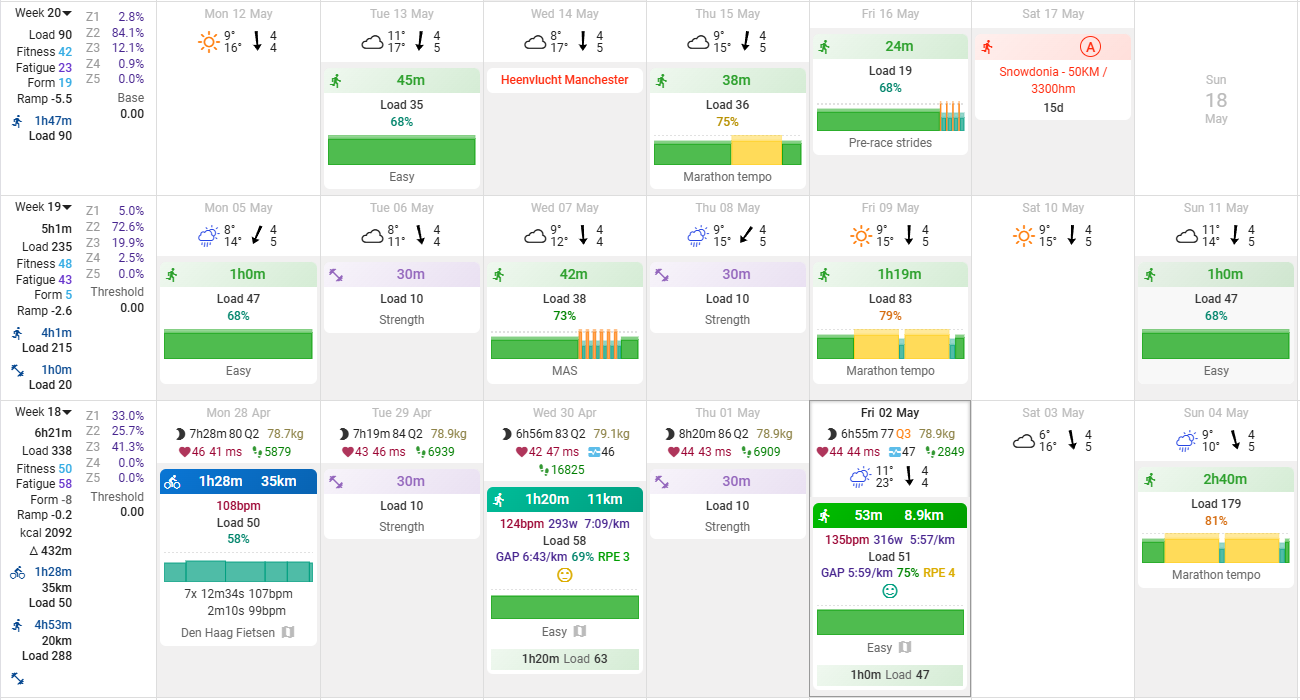Open the Week 19 dropdown arrow

tap(67, 207)
